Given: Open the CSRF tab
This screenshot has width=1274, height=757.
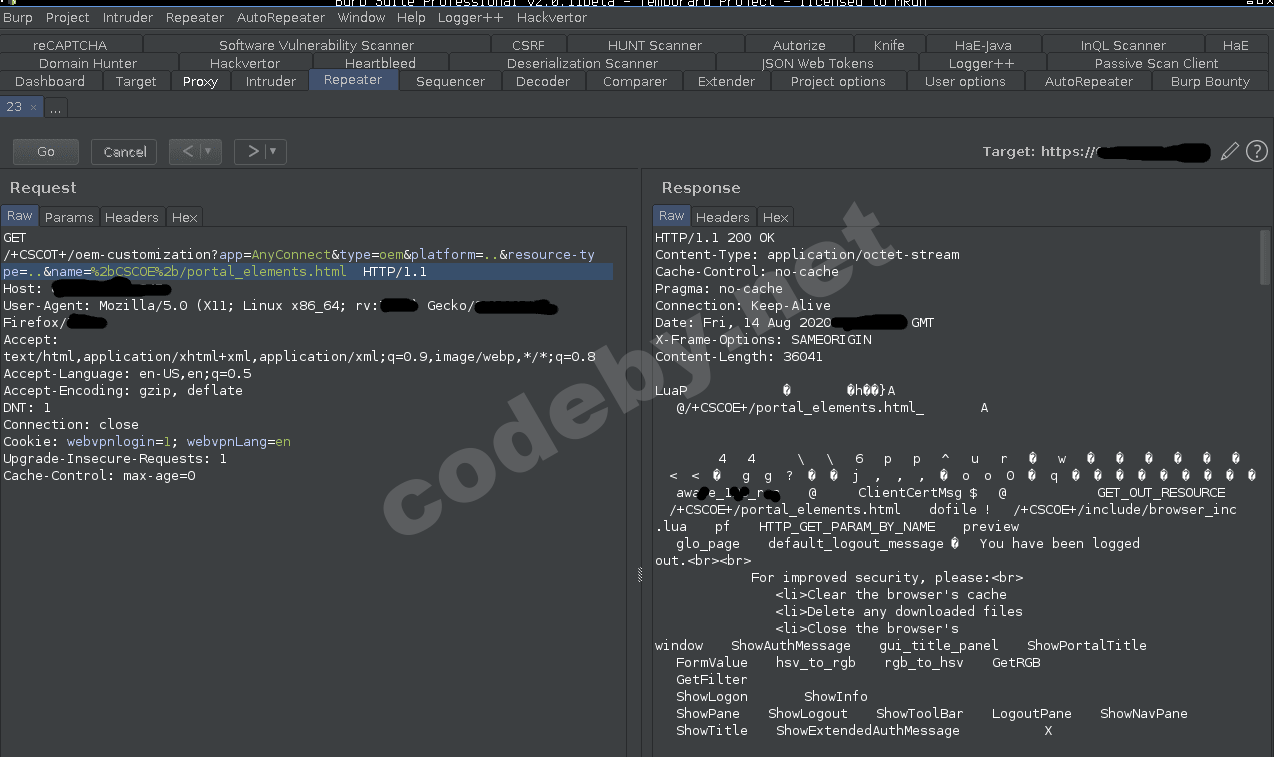Looking at the screenshot, I should point(528,45).
